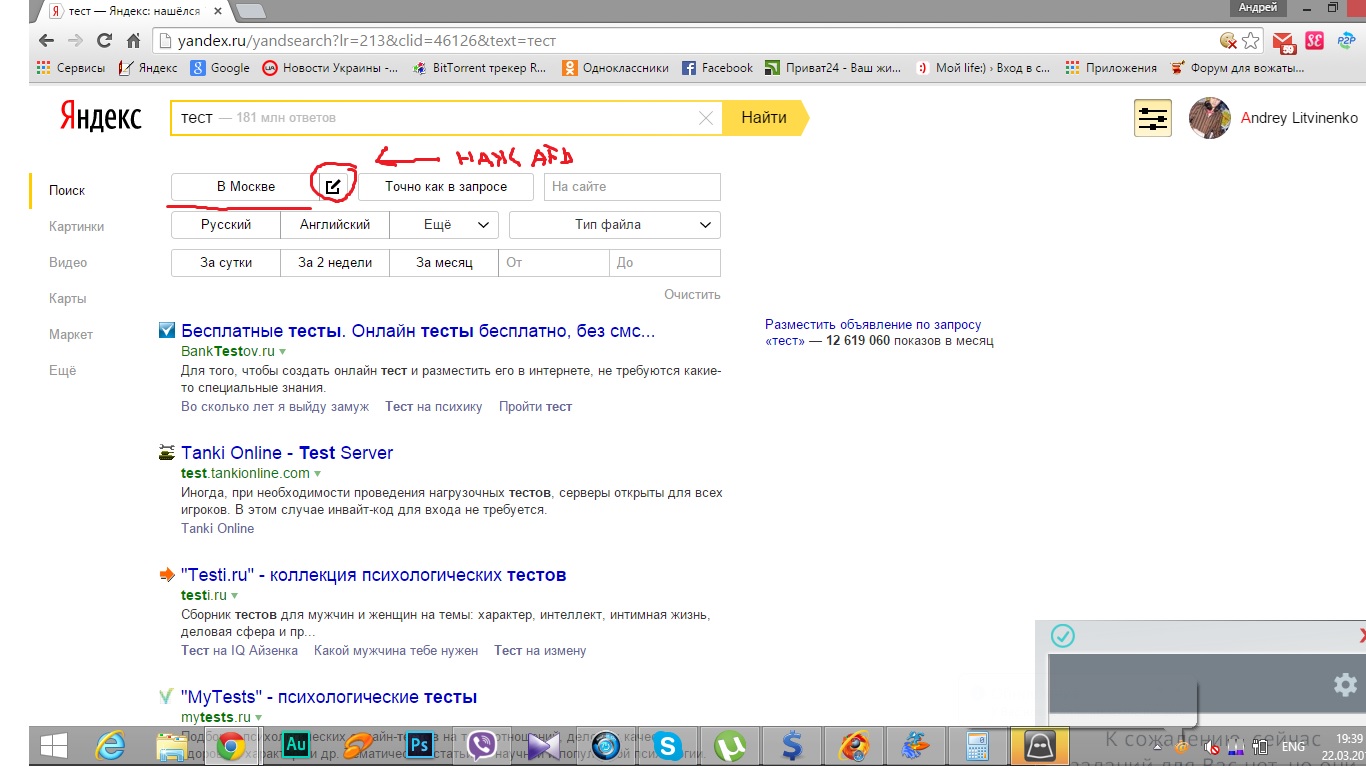Click the P2P extension icon
Screen dimensions: 1366x768
(1345, 41)
